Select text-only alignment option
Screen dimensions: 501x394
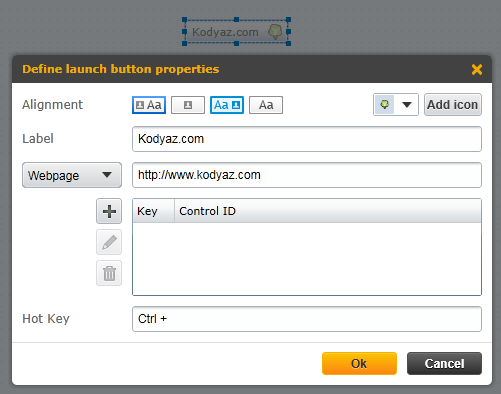pyautogui.click(x=266, y=105)
